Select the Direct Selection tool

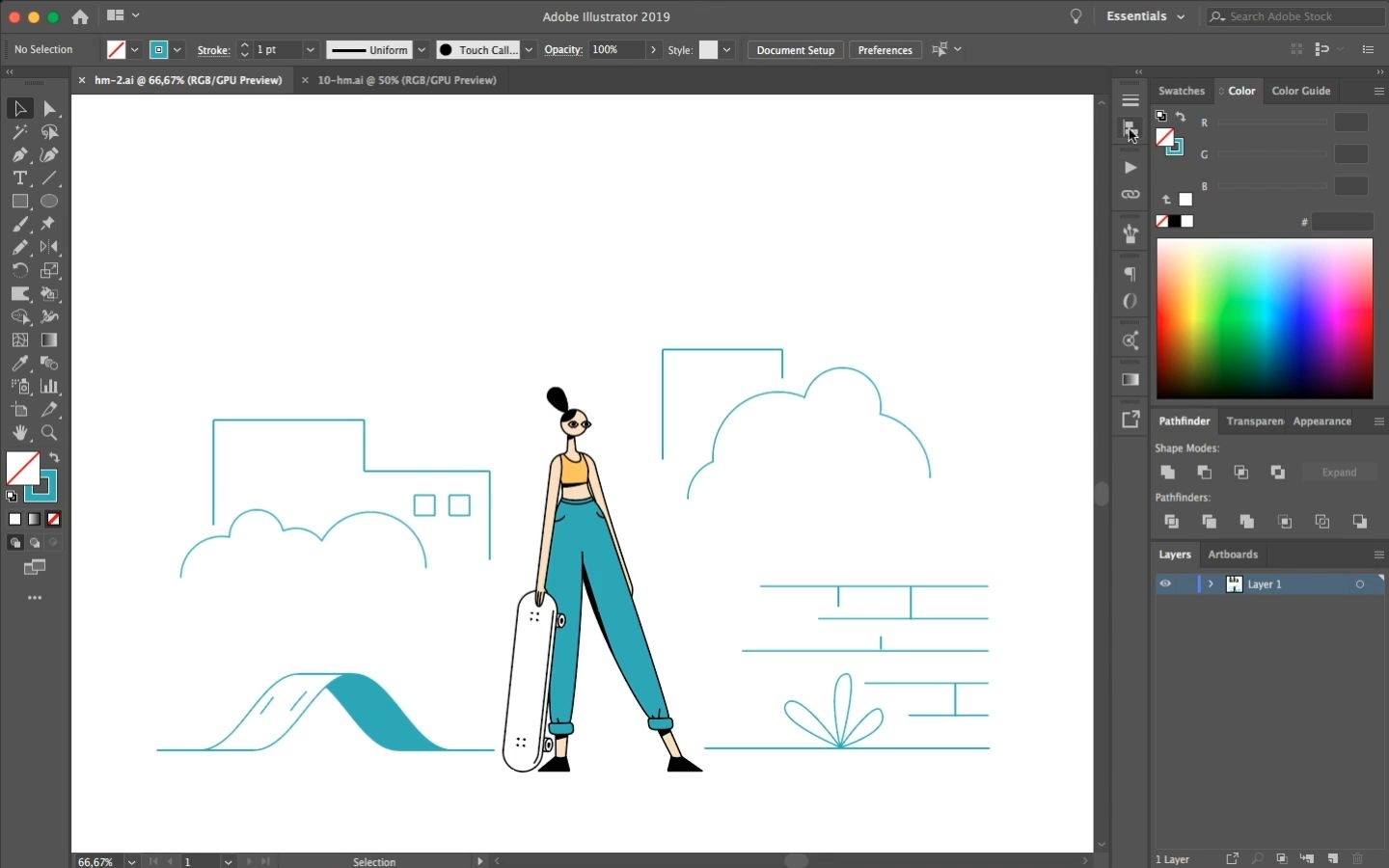click(50, 109)
